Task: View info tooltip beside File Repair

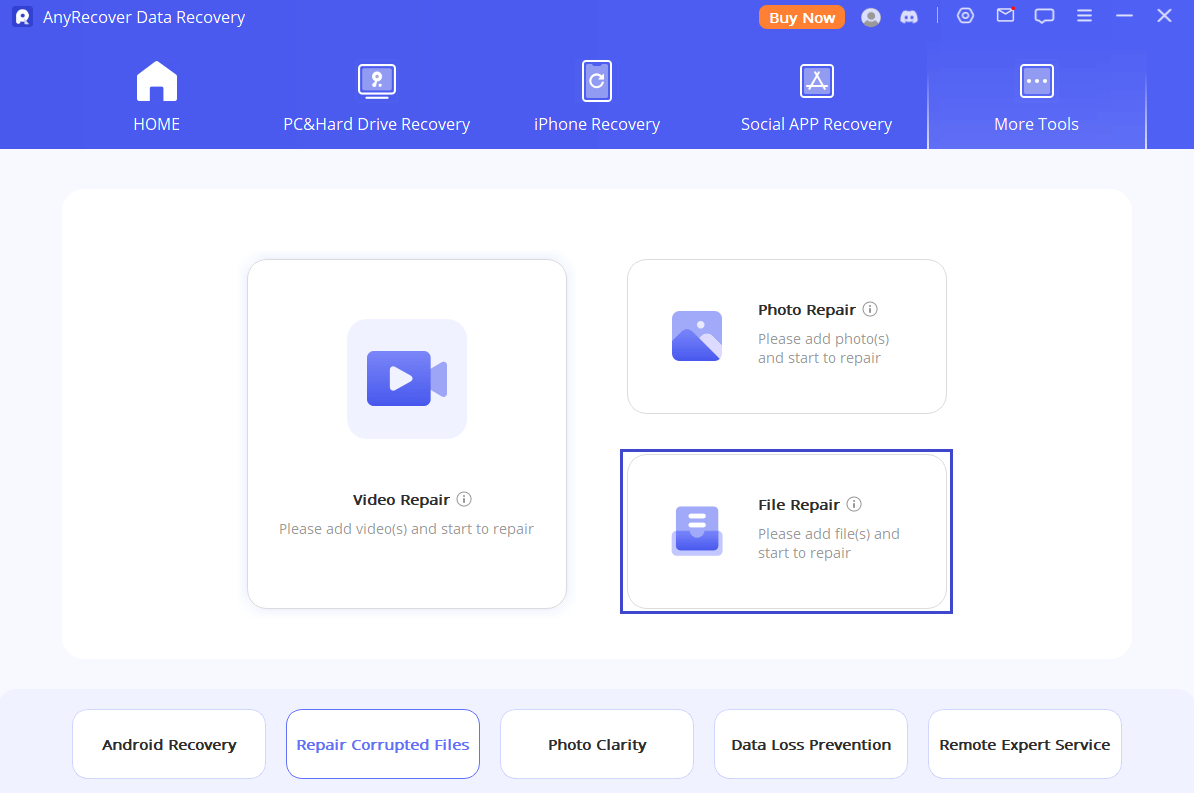Action: tap(855, 504)
